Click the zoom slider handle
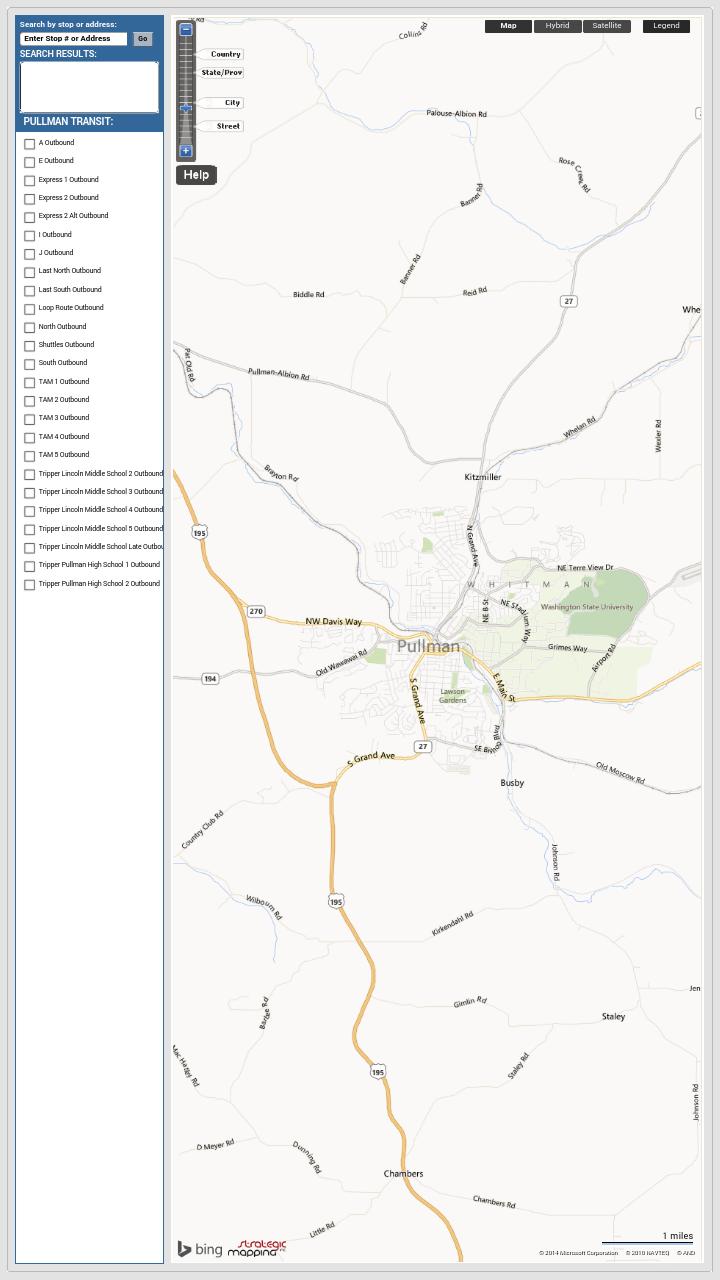 186,108
